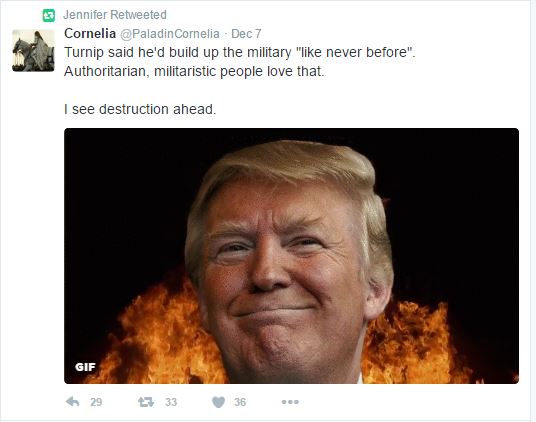View the 36 likes count

(240, 402)
